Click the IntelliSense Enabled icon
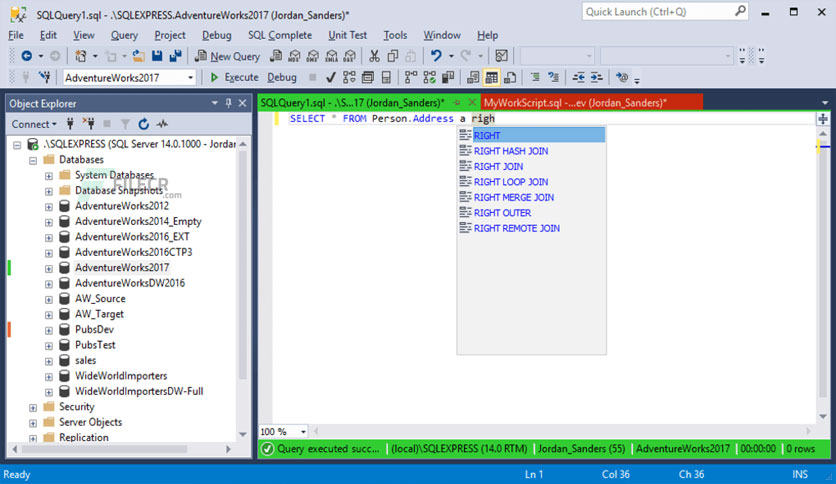Image resolution: width=836 pixels, height=484 pixels. click(x=386, y=78)
